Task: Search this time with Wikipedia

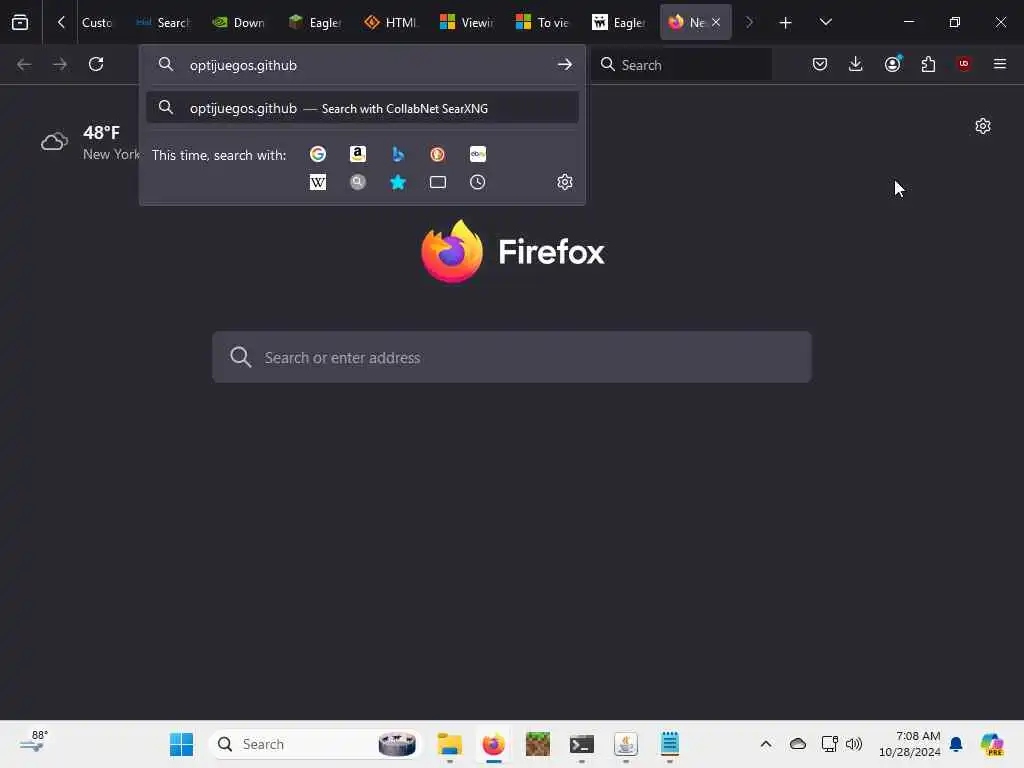Action: coord(318,182)
